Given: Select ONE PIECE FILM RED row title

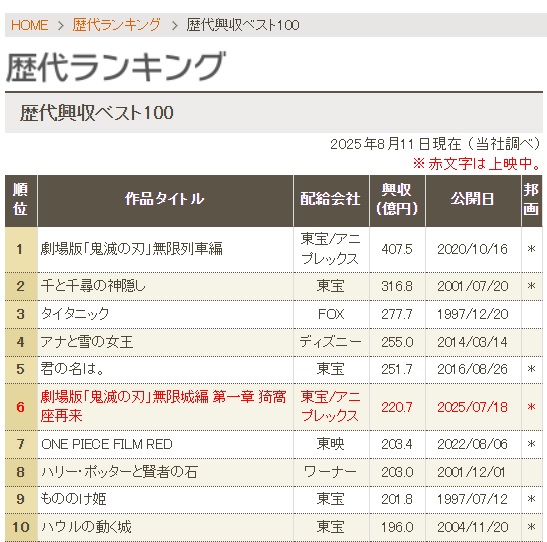Looking at the screenshot, I should [x=107, y=444].
